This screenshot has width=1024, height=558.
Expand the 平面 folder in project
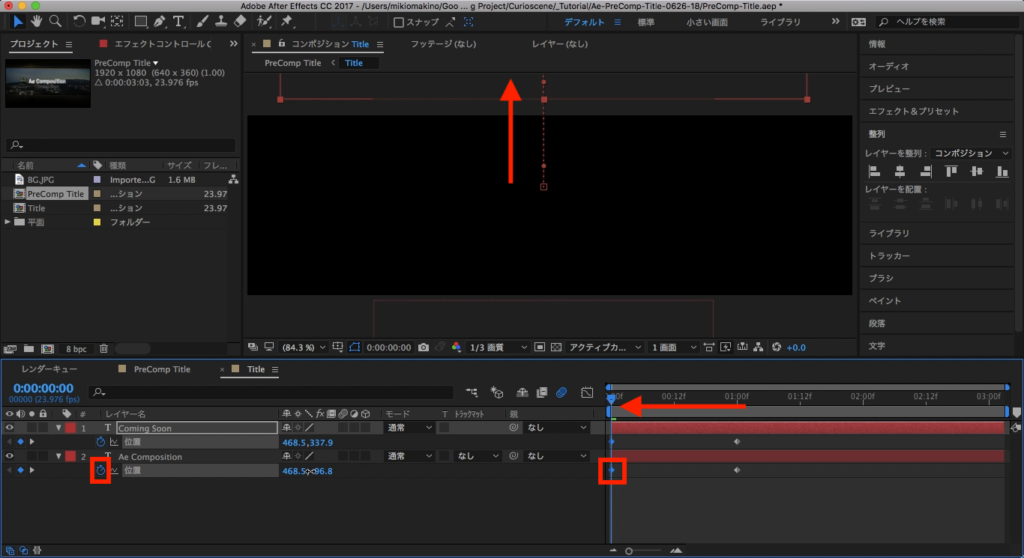(x=8, y=222)
